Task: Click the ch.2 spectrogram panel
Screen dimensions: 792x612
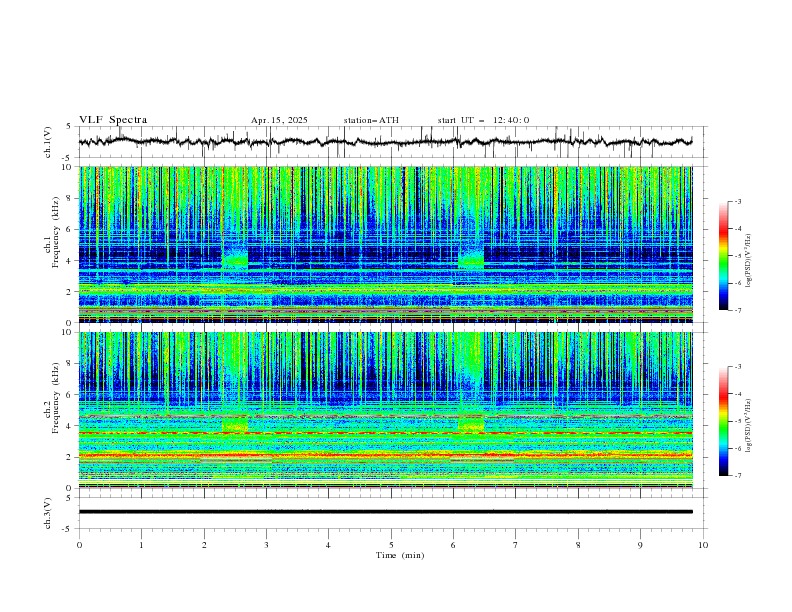Action: click(x=386, y=410)
